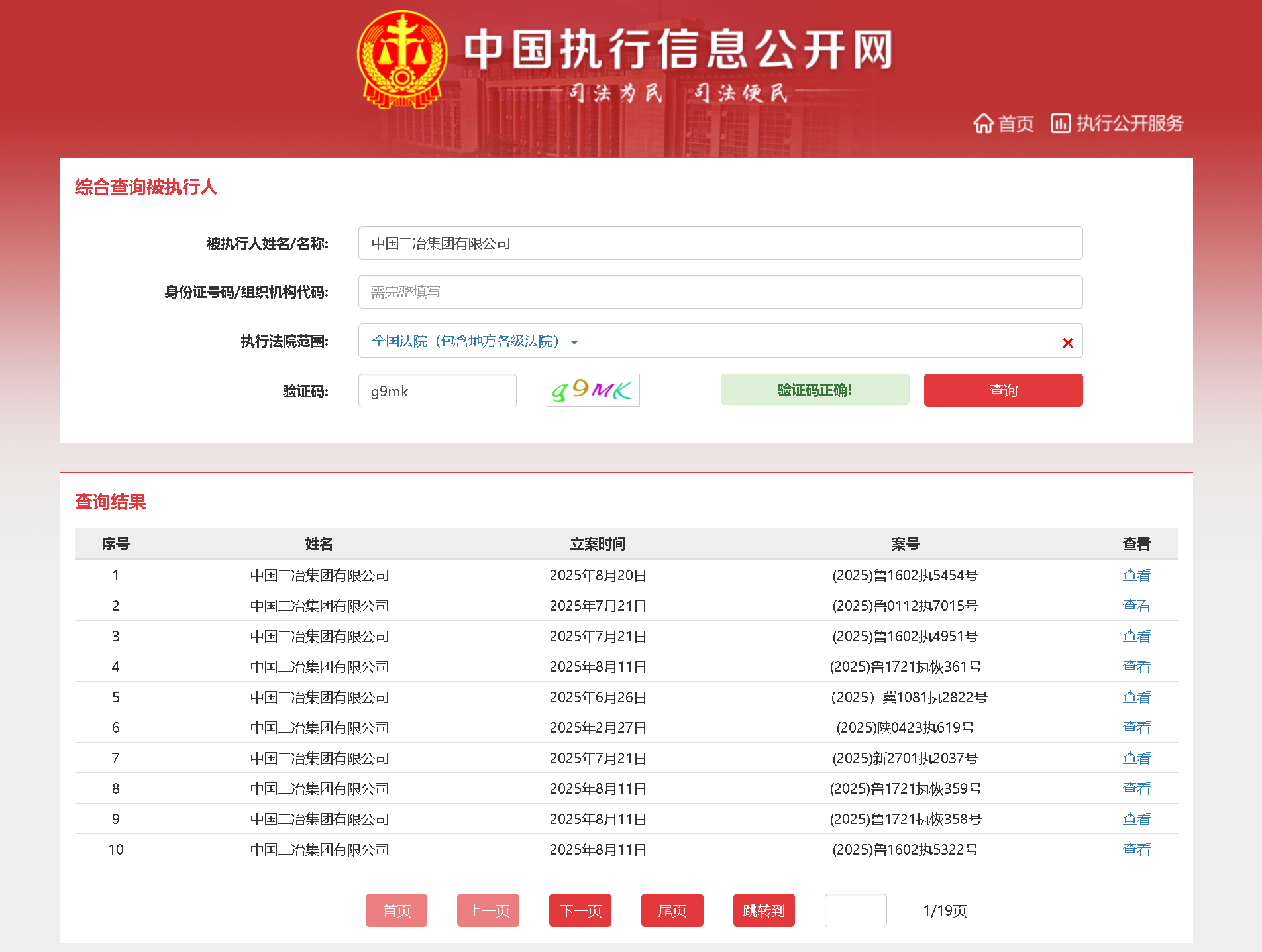Click the 姓名 column header
Screen dimensions: 1262x952
point(319,544)
